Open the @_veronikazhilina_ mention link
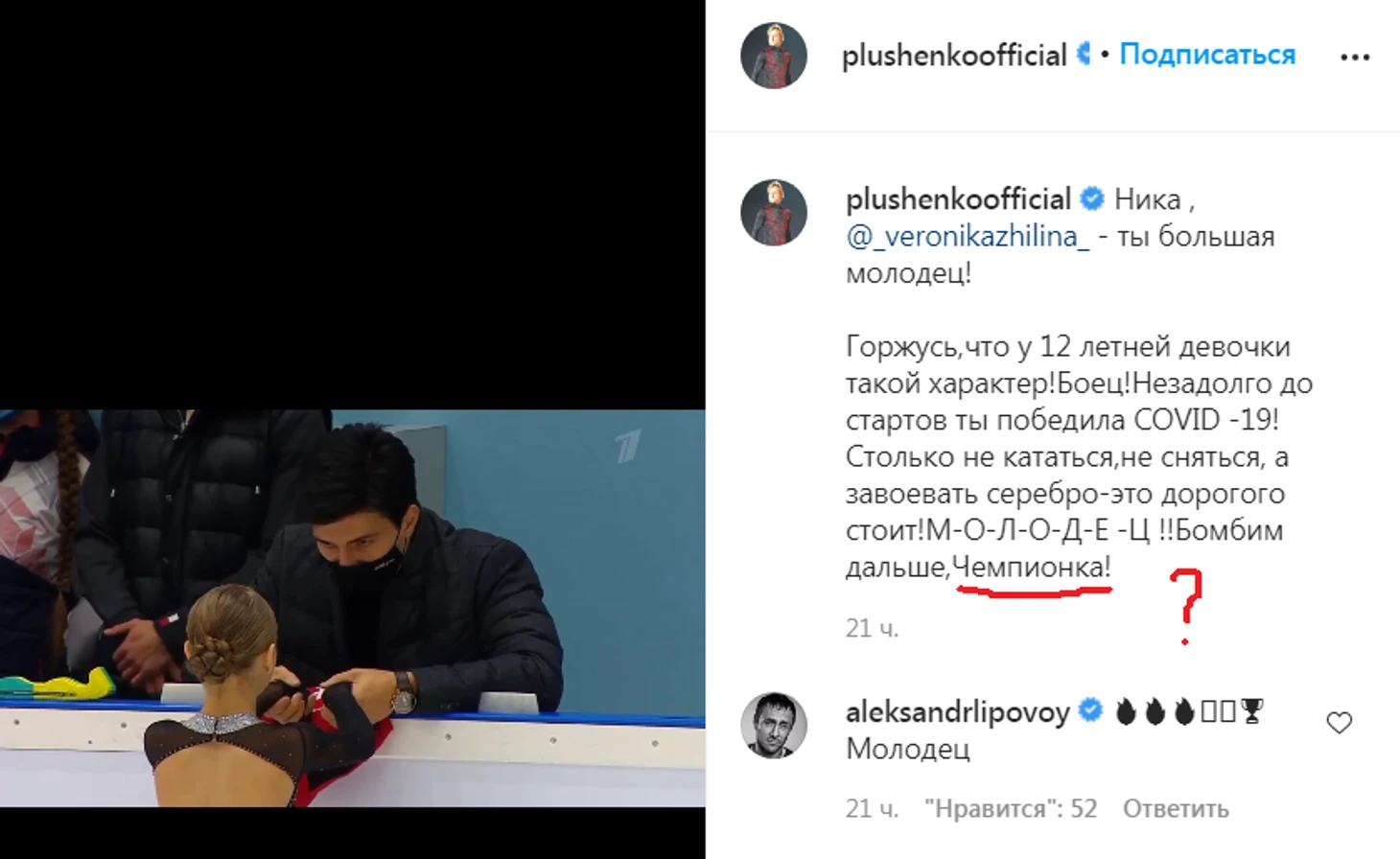 [968, 237]
